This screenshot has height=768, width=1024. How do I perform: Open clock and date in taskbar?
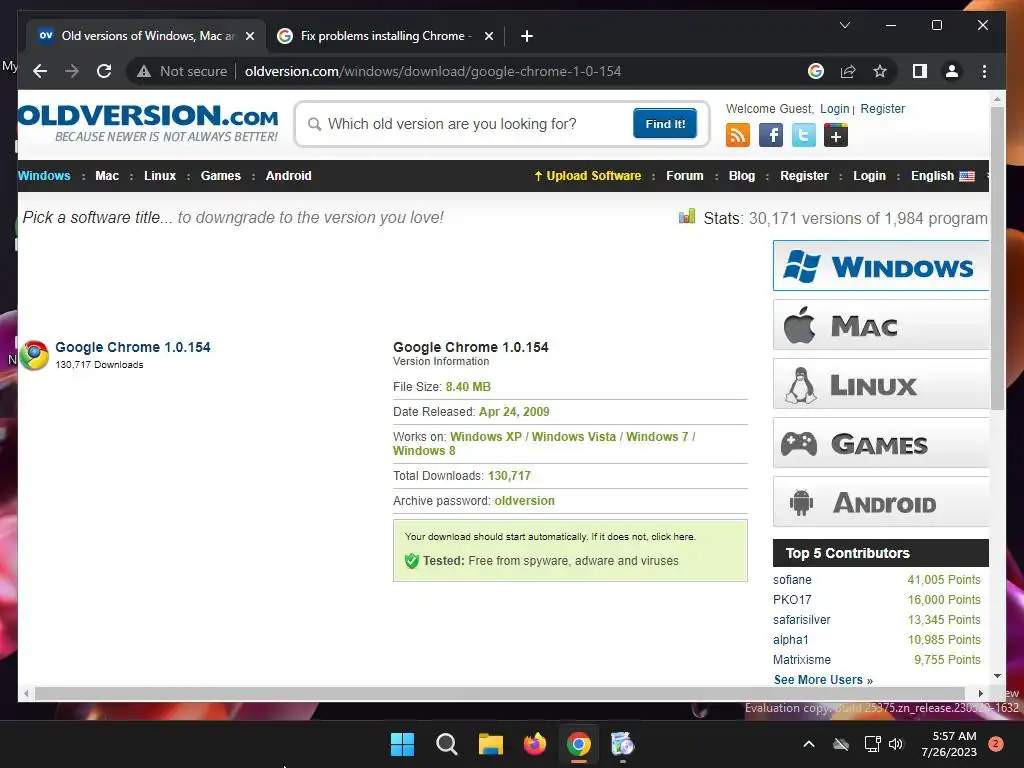pyautogui.click(x=949, y=744)
